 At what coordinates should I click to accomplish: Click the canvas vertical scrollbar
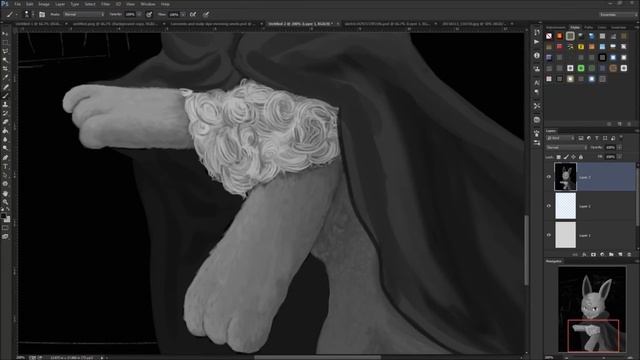click(527, 250)
